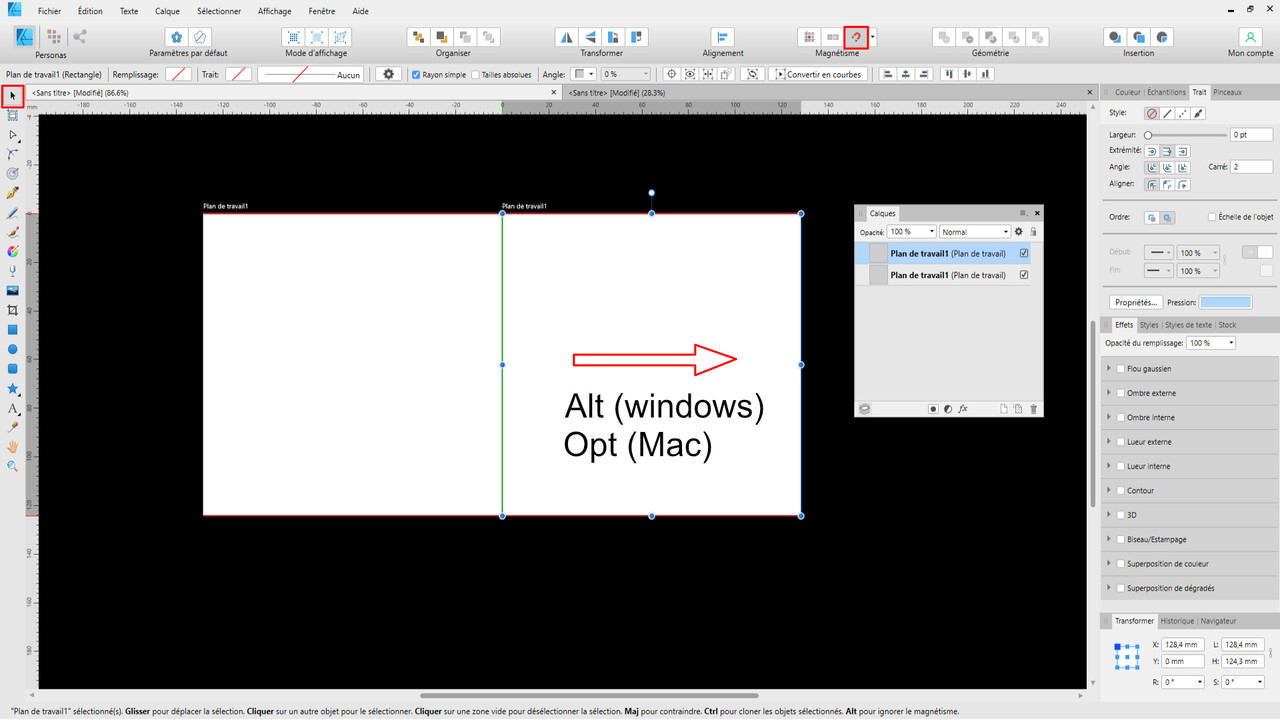Open the Normal blend mode dropdown
The width and height of the screenshot is (1280, 720).
tap(974, 231)
